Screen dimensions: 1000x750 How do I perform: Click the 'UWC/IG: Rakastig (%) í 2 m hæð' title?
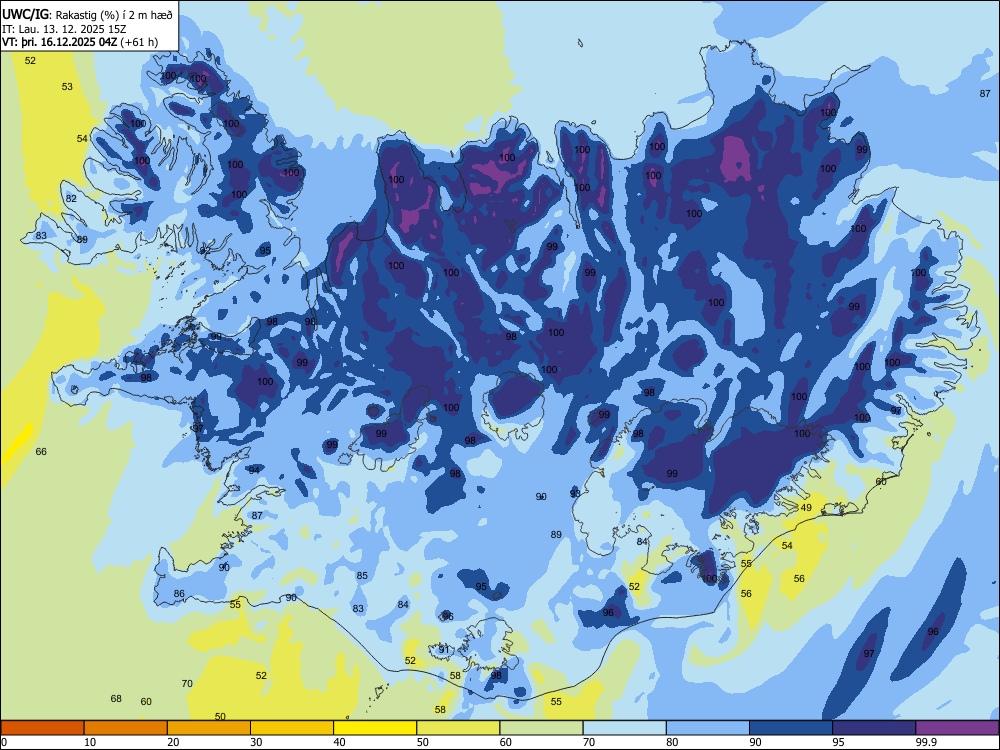tap(87, 15)
